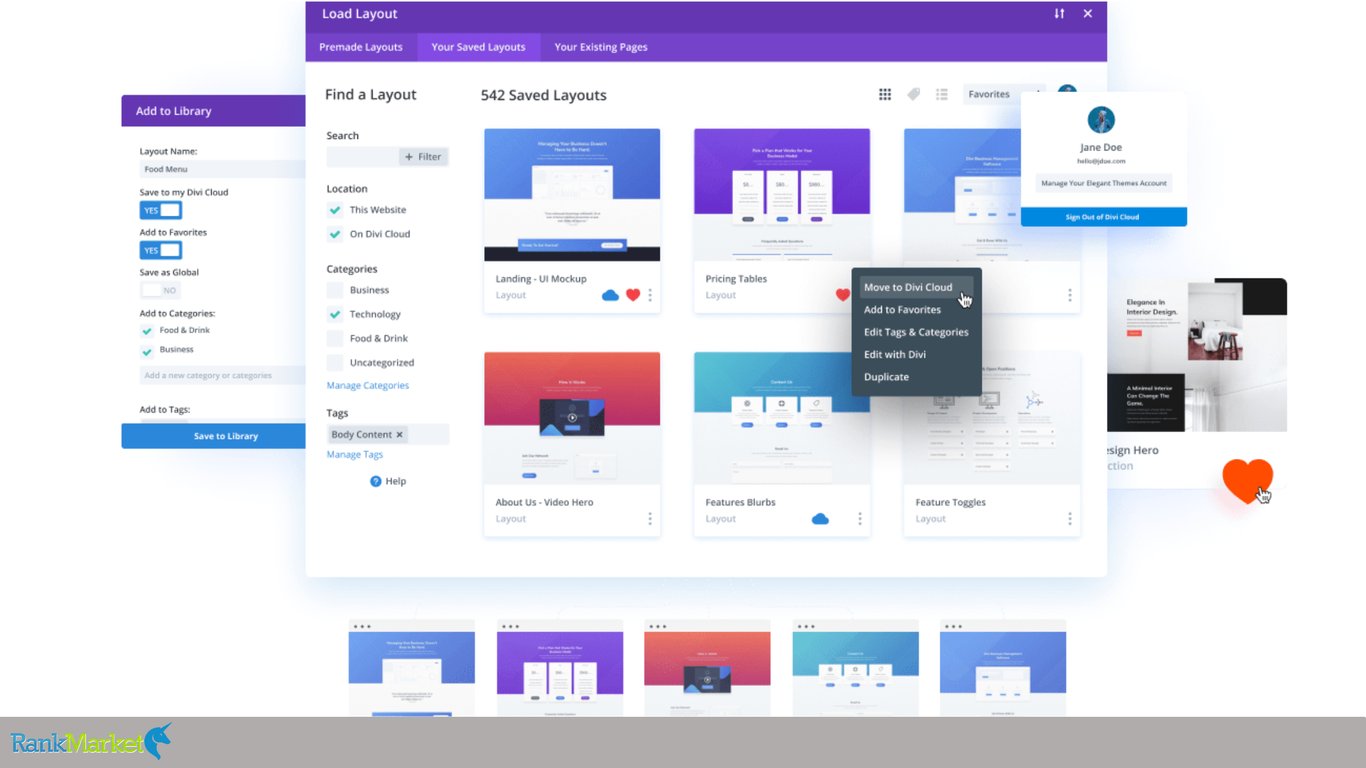Click the large orange heart favorite icon
Screen dimensions: 1366x768
click(1247, 480)
